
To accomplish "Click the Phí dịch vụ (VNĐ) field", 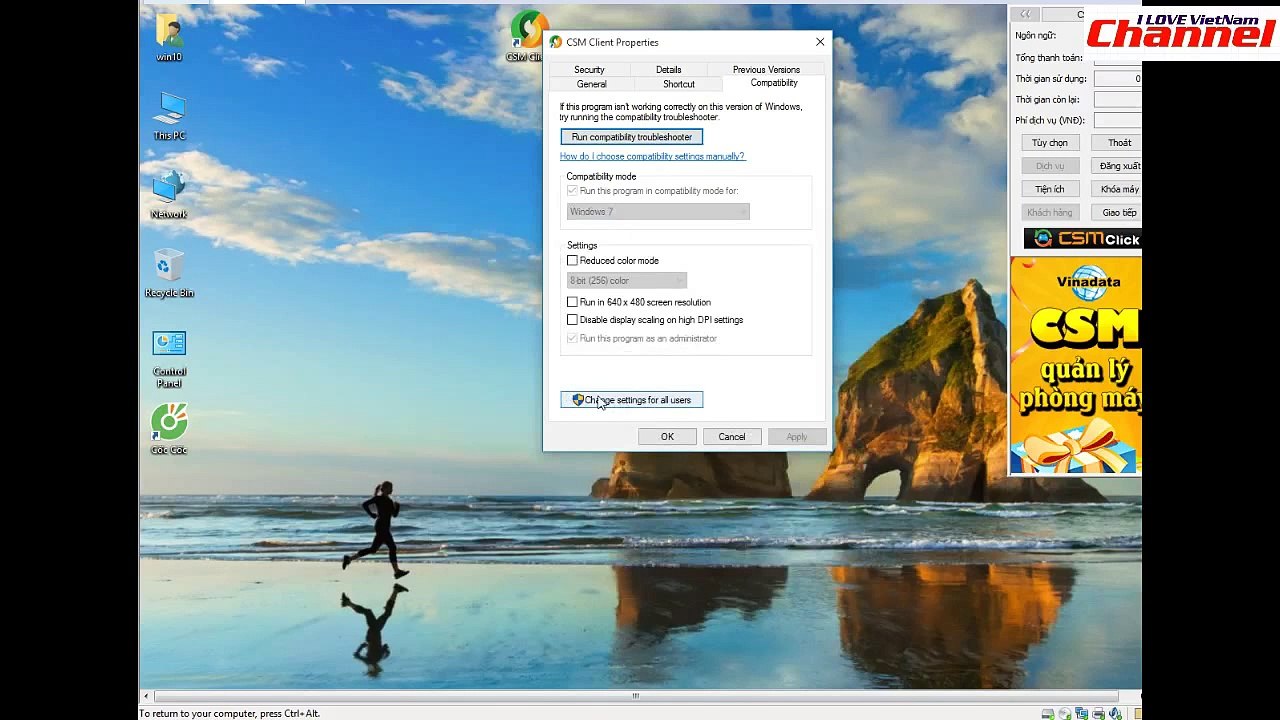I will coord(1117,120).
